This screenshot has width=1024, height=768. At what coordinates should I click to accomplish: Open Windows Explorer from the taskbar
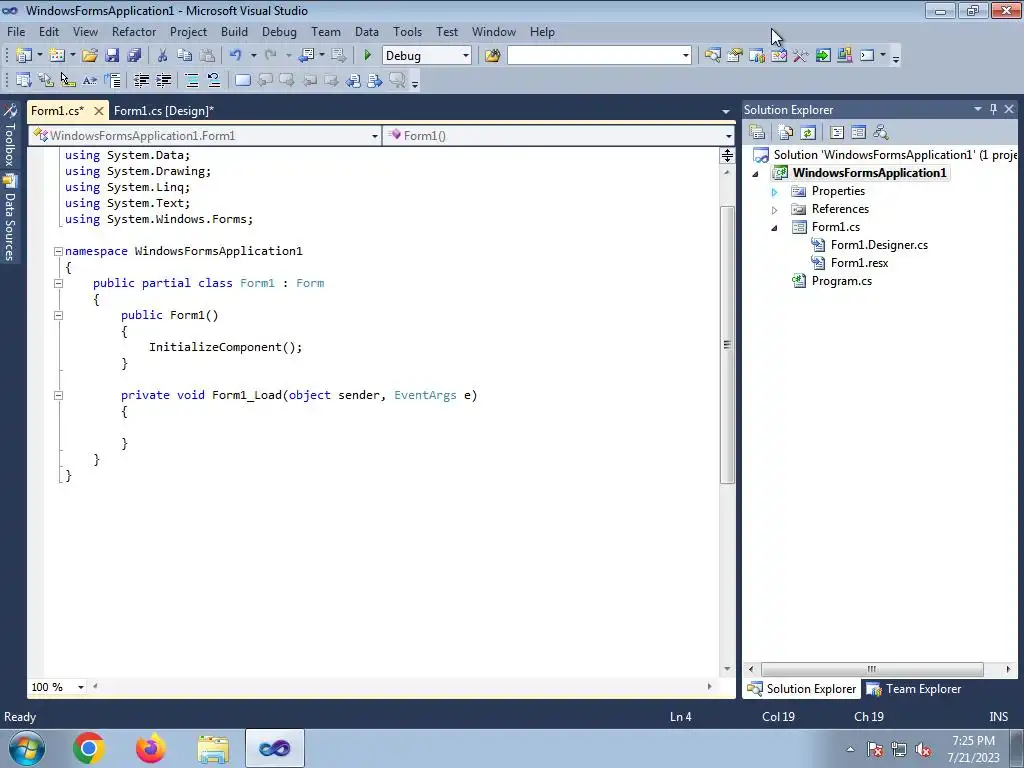coord(213,748)
